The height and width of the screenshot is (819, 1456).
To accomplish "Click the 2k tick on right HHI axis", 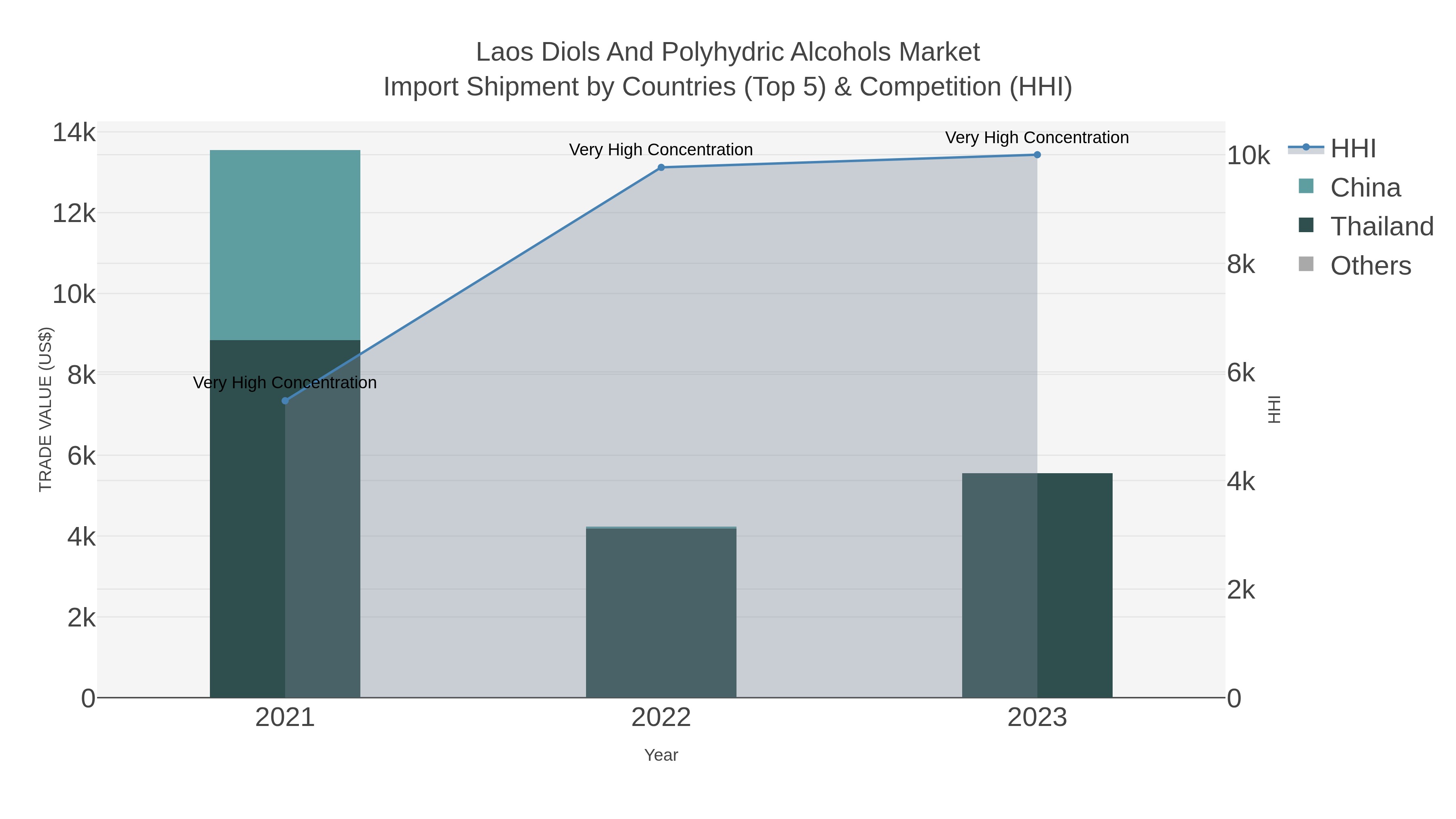I will coord(1241,590).
